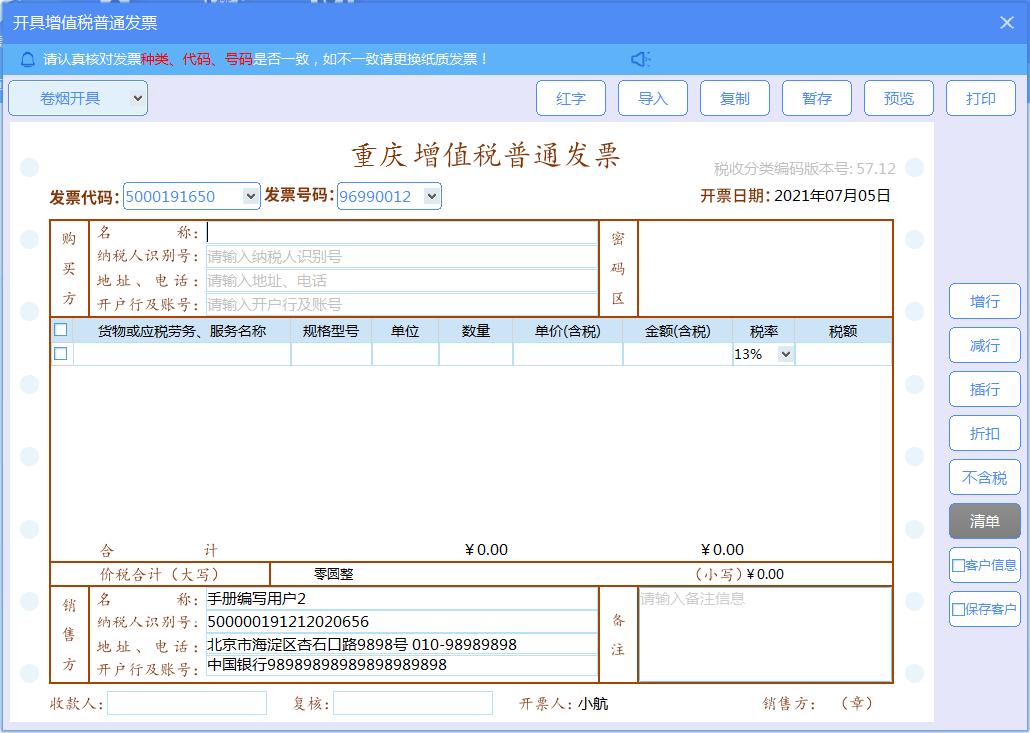Open the 发票代码 dropdown
Viewport: 1030px width, 733px height.
pos(251,196)
